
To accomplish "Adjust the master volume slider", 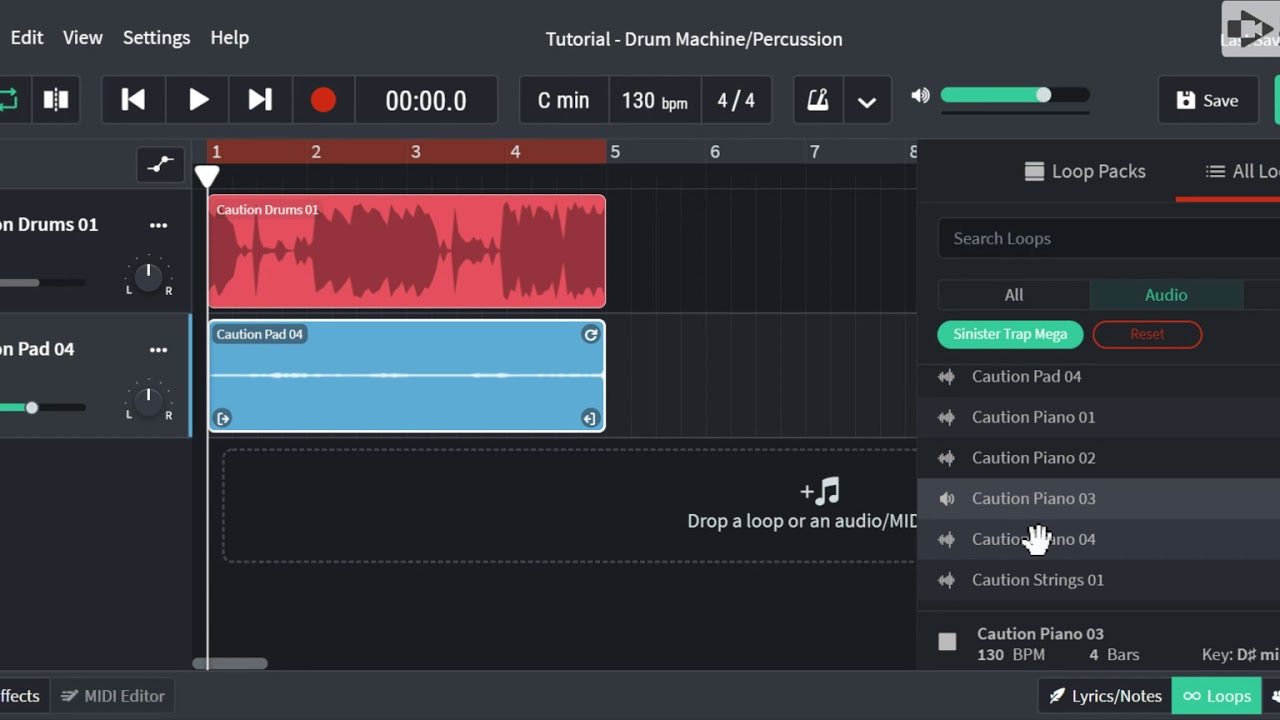I will (1014, 95).
